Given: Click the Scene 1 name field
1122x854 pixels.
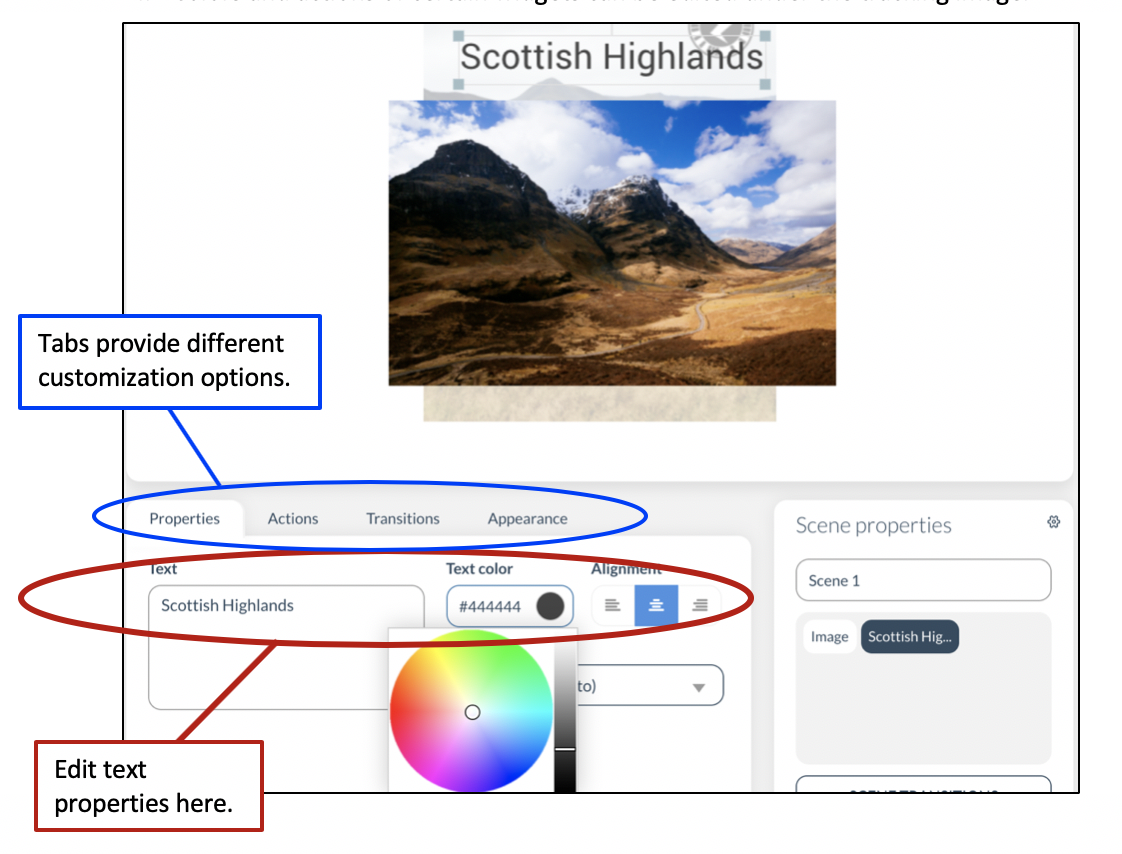Looking at the screenshot, I should [923, 580].
